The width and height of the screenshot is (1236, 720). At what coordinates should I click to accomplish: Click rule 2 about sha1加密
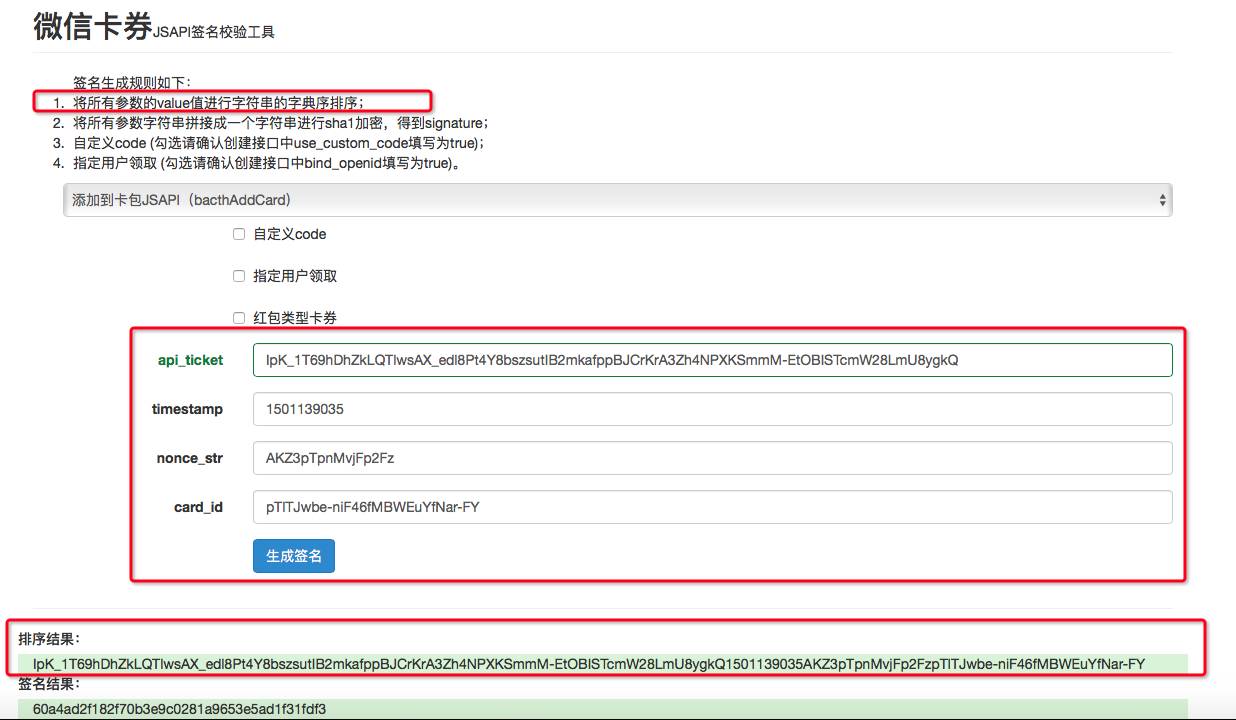281,123
